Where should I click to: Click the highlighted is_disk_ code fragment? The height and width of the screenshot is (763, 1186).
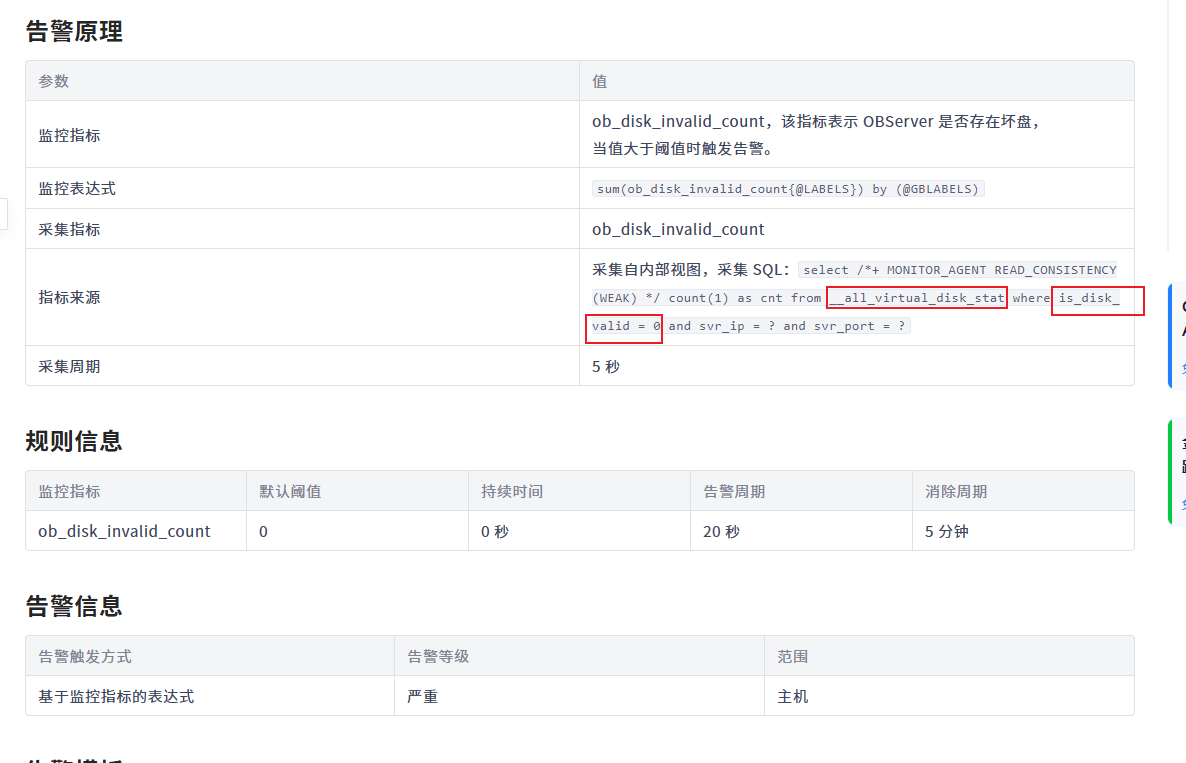point(1089,298)
